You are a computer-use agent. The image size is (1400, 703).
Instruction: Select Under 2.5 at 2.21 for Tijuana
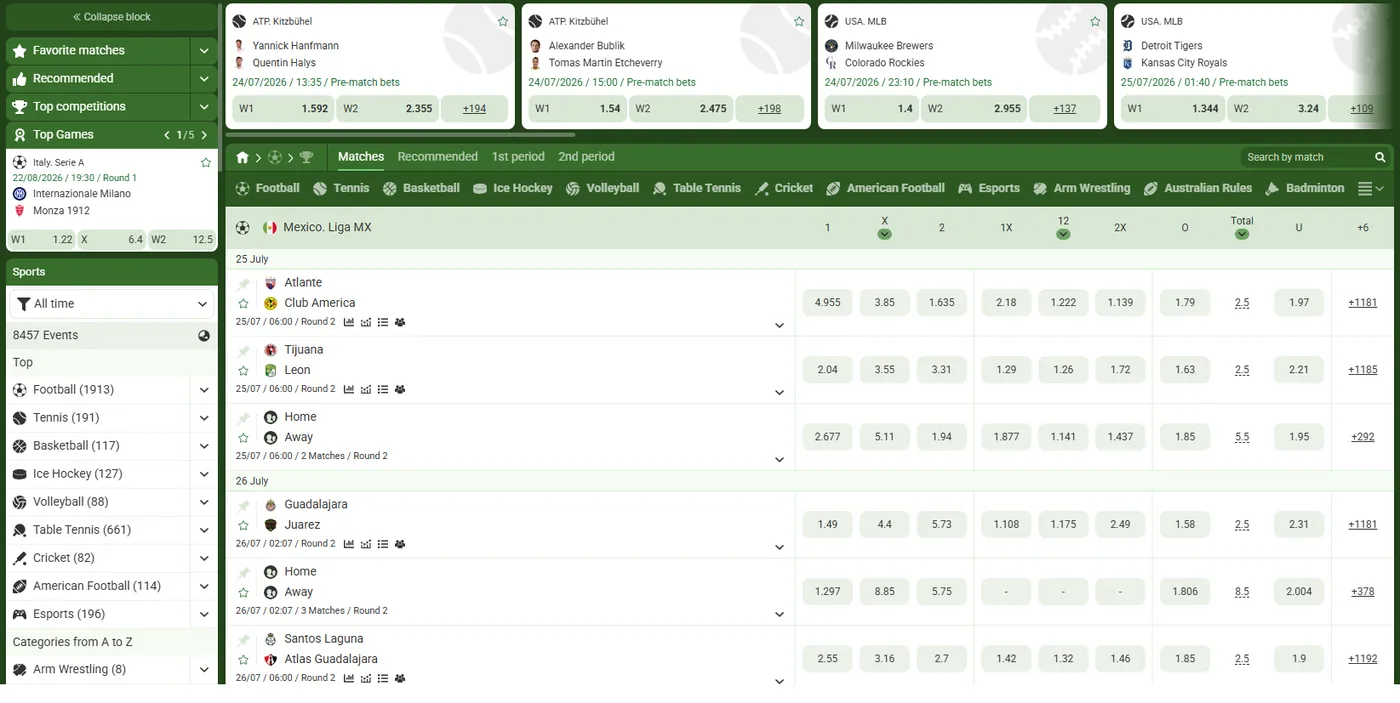coord(1299,370)
